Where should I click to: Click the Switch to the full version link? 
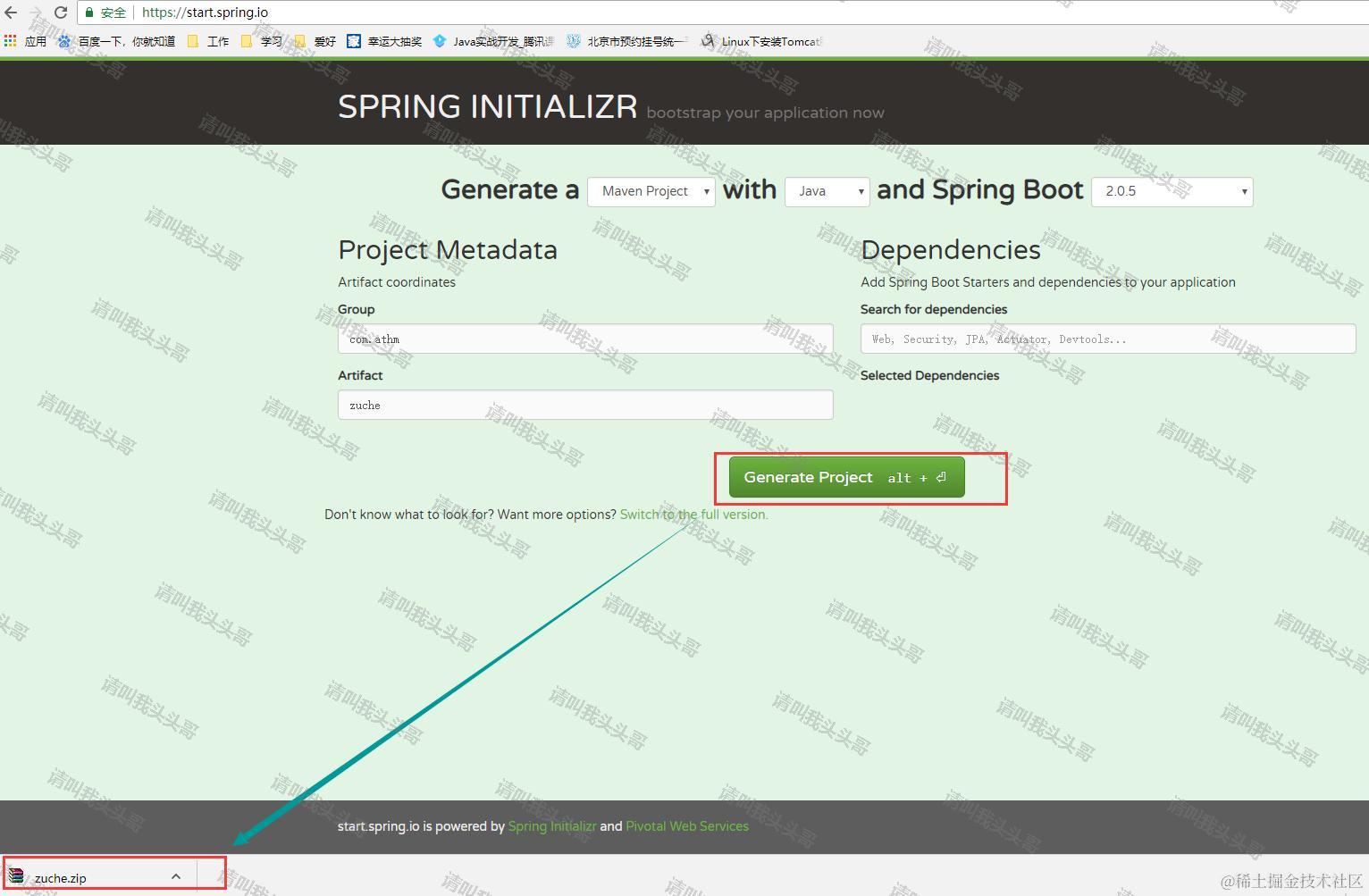coord(693,515)
